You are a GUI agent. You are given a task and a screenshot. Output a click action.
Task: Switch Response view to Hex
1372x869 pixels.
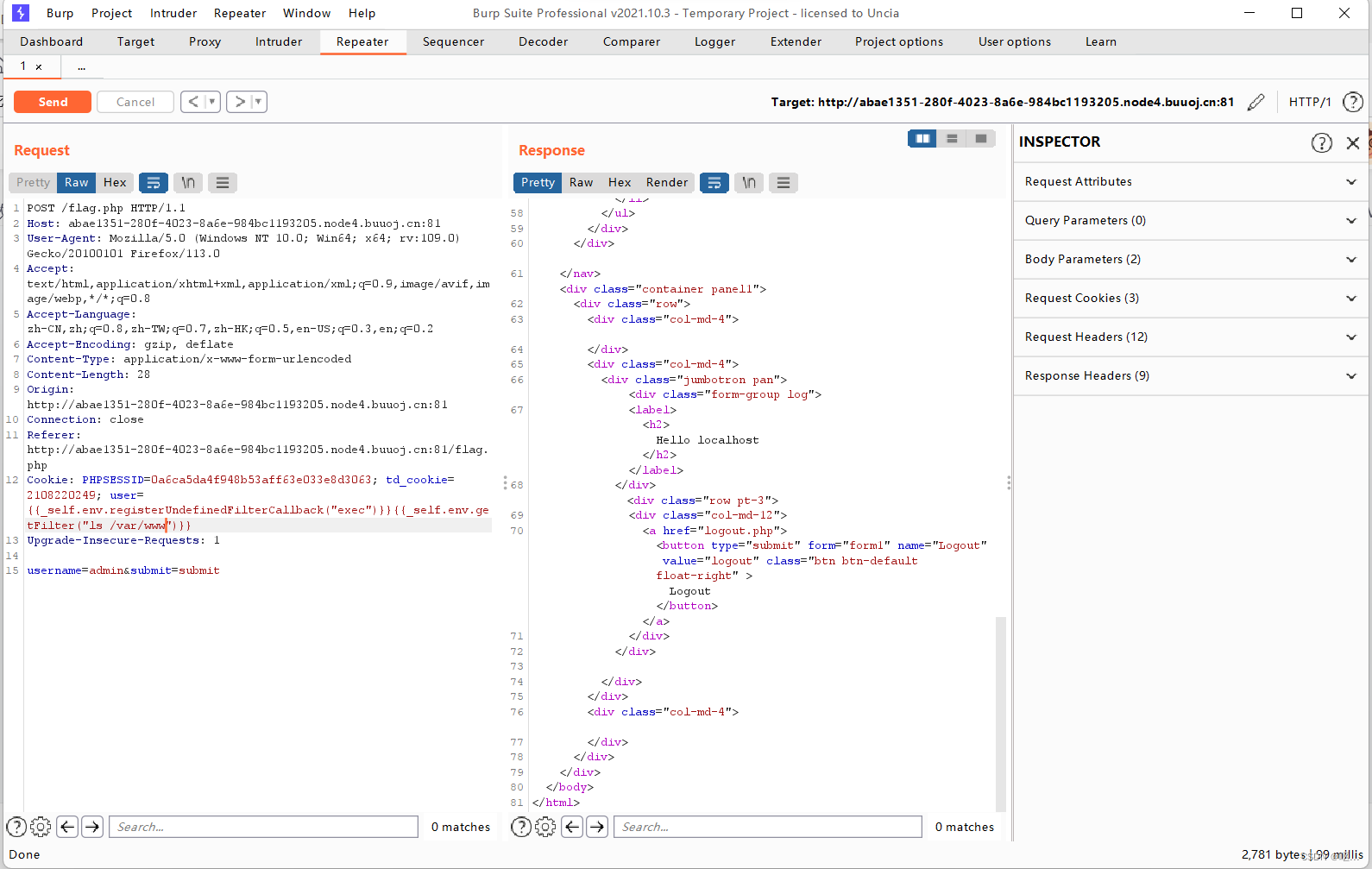[x=620, y=182]
